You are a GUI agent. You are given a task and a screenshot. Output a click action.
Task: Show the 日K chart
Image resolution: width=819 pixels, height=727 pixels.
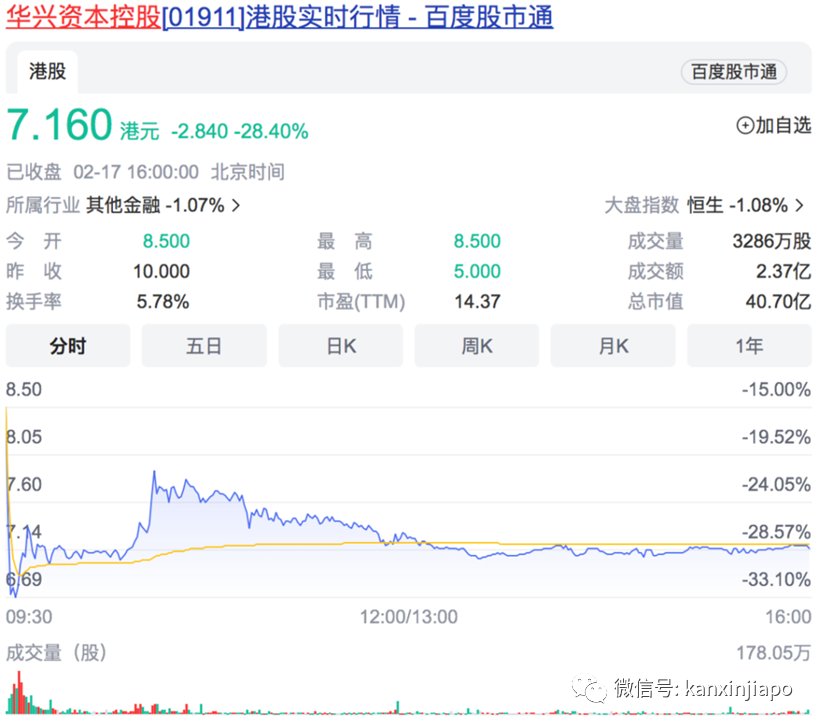pos(341,346)
